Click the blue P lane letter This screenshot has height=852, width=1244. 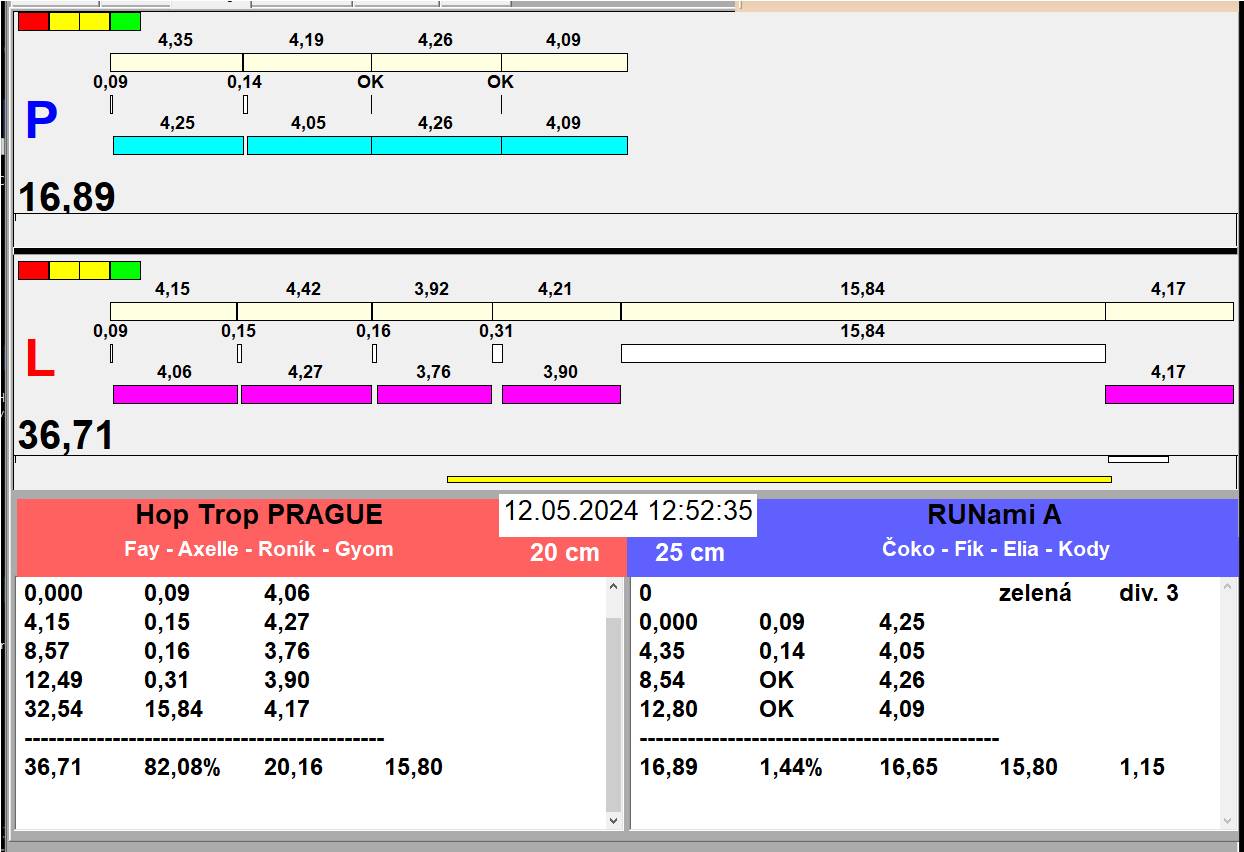click(x=40, y=122)
